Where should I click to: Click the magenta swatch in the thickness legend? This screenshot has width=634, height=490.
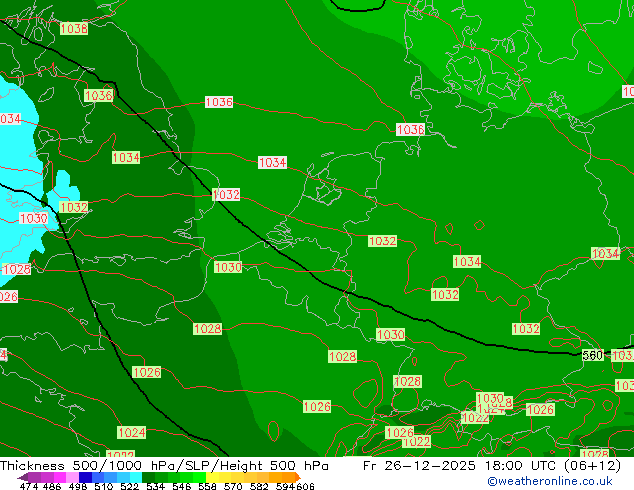coord(60,477)
